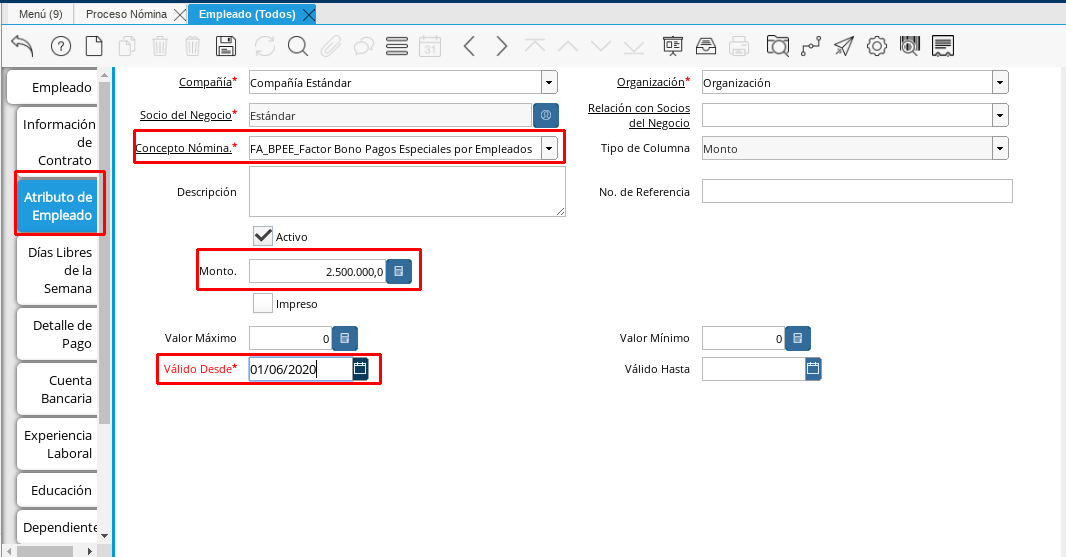Click the Válido Hasta date field
Image resolution: width=1066 pixels, height=557 pixels.
click(753, 369)
